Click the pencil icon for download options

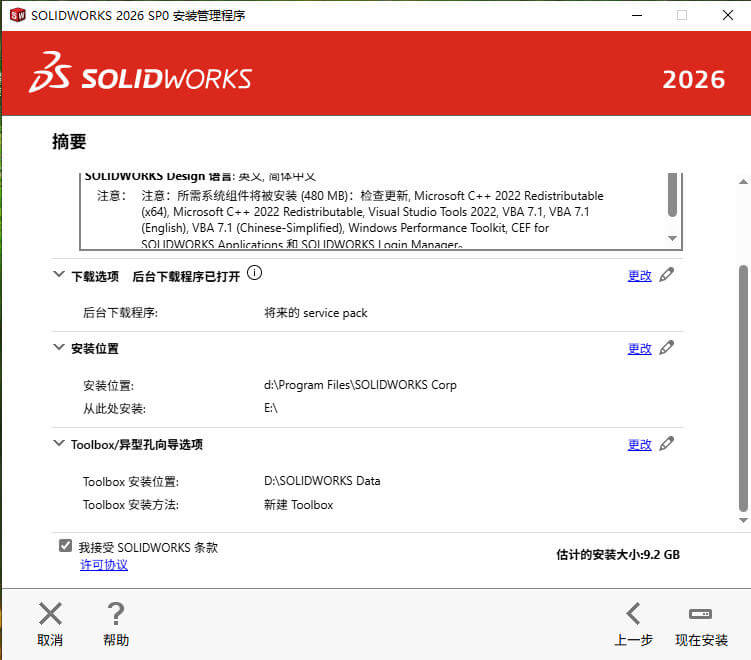tap(666, 275)
